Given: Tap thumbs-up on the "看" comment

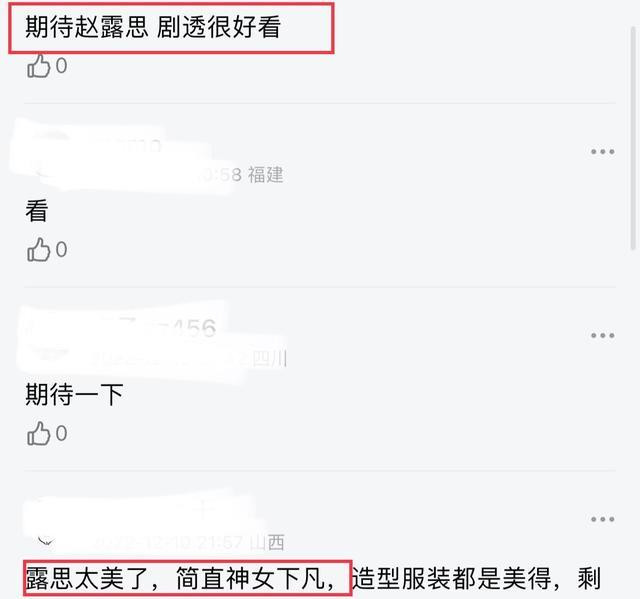Looking at the screenshot, I should click(38, 249).
